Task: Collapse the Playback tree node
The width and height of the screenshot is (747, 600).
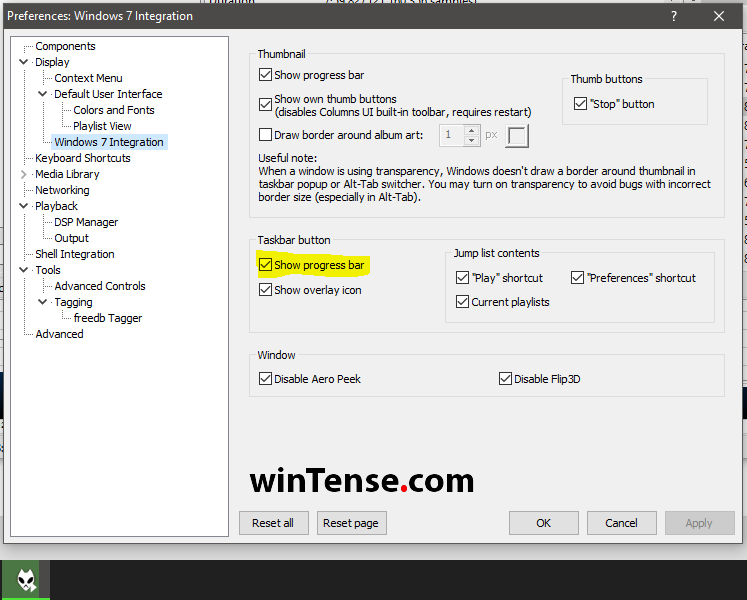Action: click(23, 206)
